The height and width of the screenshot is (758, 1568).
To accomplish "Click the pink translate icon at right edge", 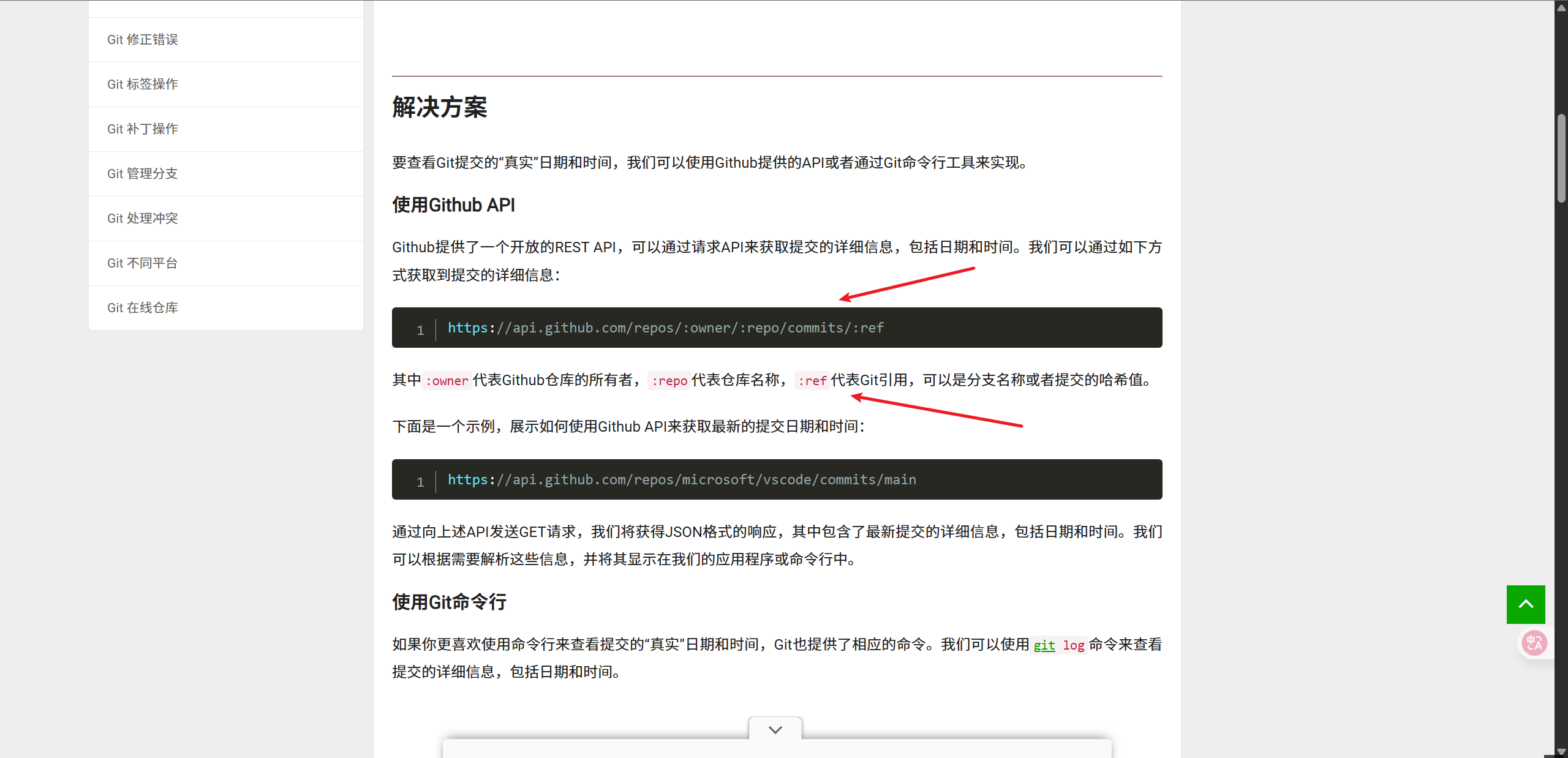I will point(1534,643).
